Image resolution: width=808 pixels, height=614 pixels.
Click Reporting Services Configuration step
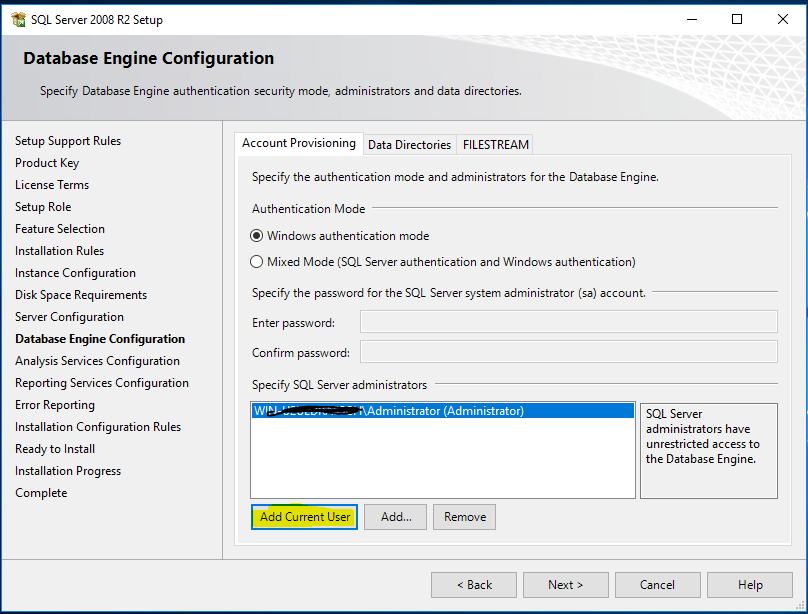tap(102, 383)
